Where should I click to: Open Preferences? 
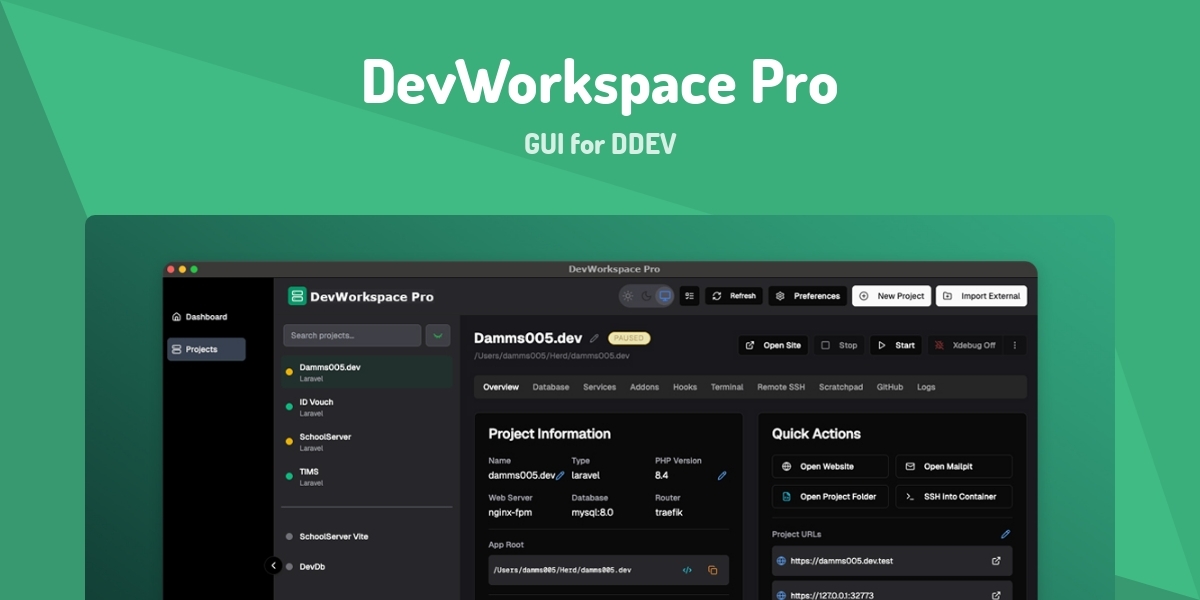[x=808, y=296]
